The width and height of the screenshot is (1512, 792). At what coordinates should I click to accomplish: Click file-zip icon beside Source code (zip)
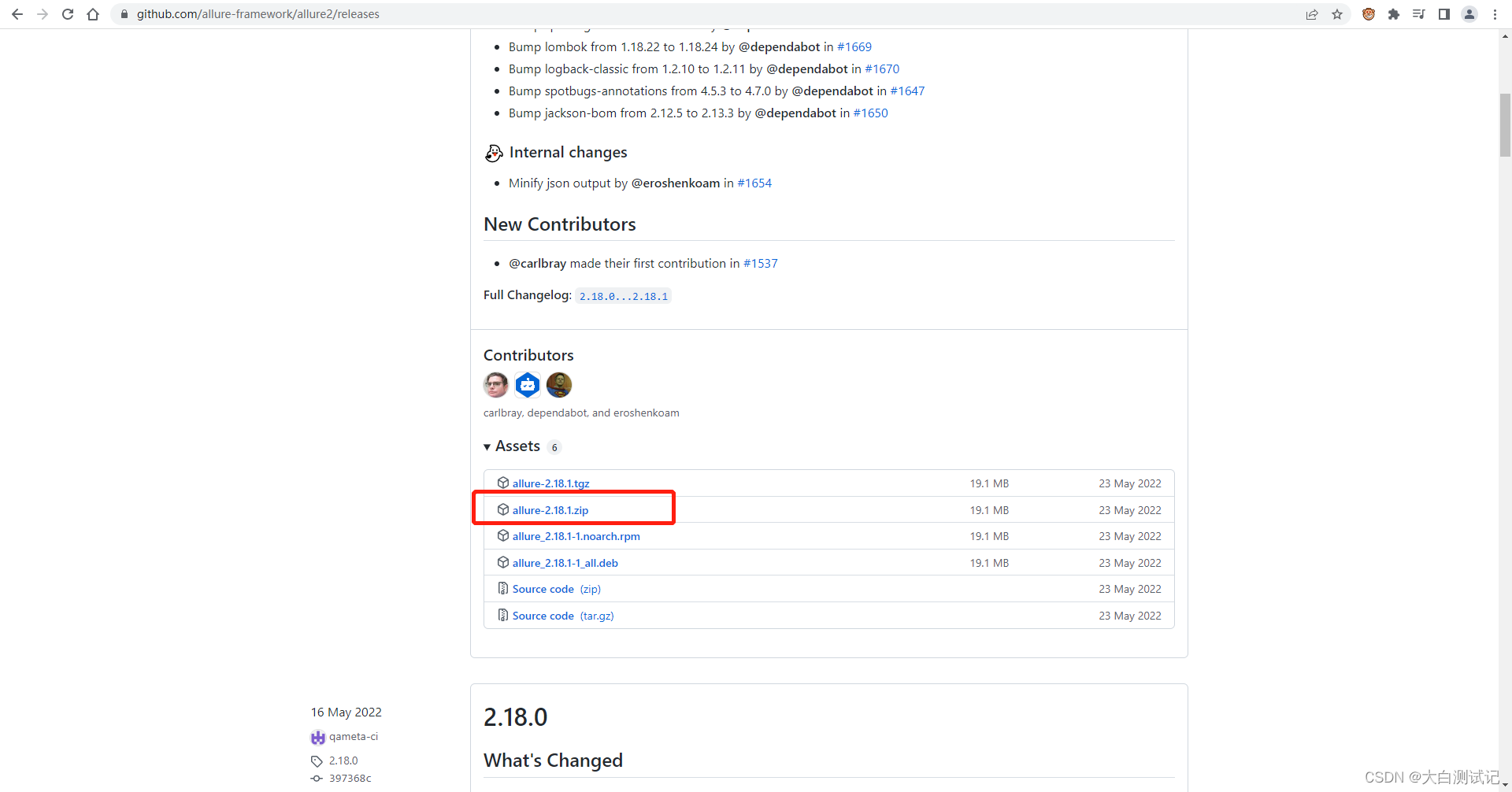point(503,588)
